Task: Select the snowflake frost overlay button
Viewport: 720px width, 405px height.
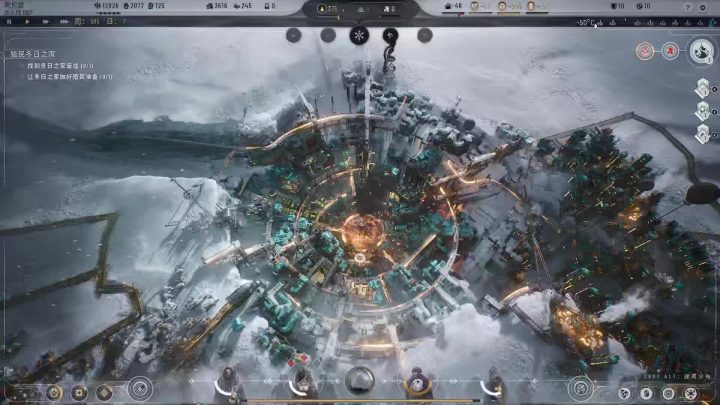Action: 359,35
